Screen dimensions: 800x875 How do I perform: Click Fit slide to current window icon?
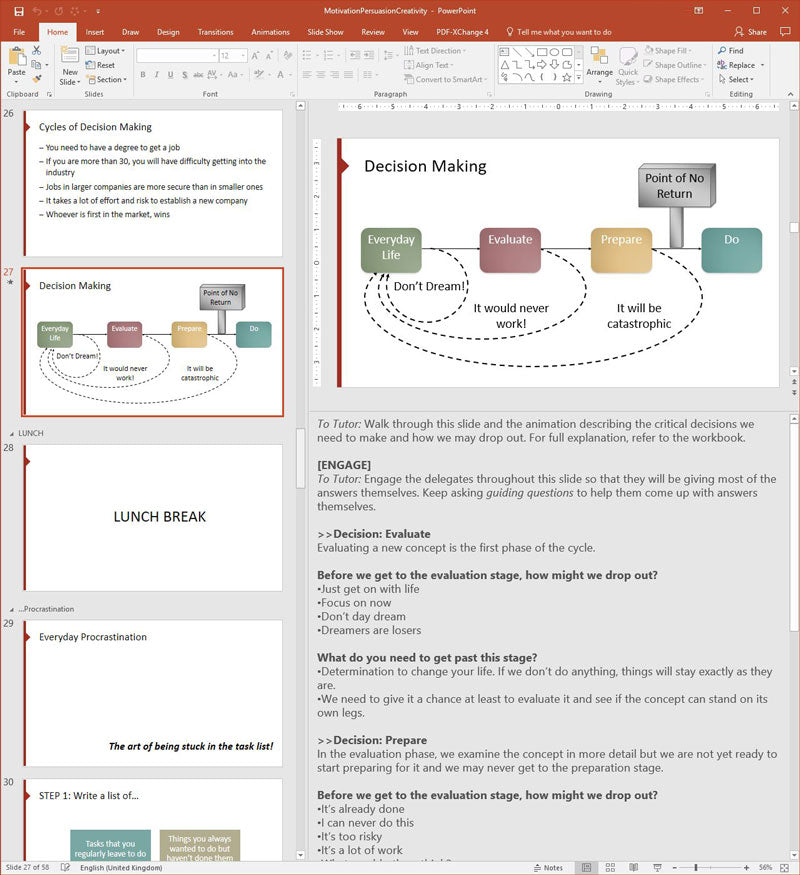pos(784,868)
